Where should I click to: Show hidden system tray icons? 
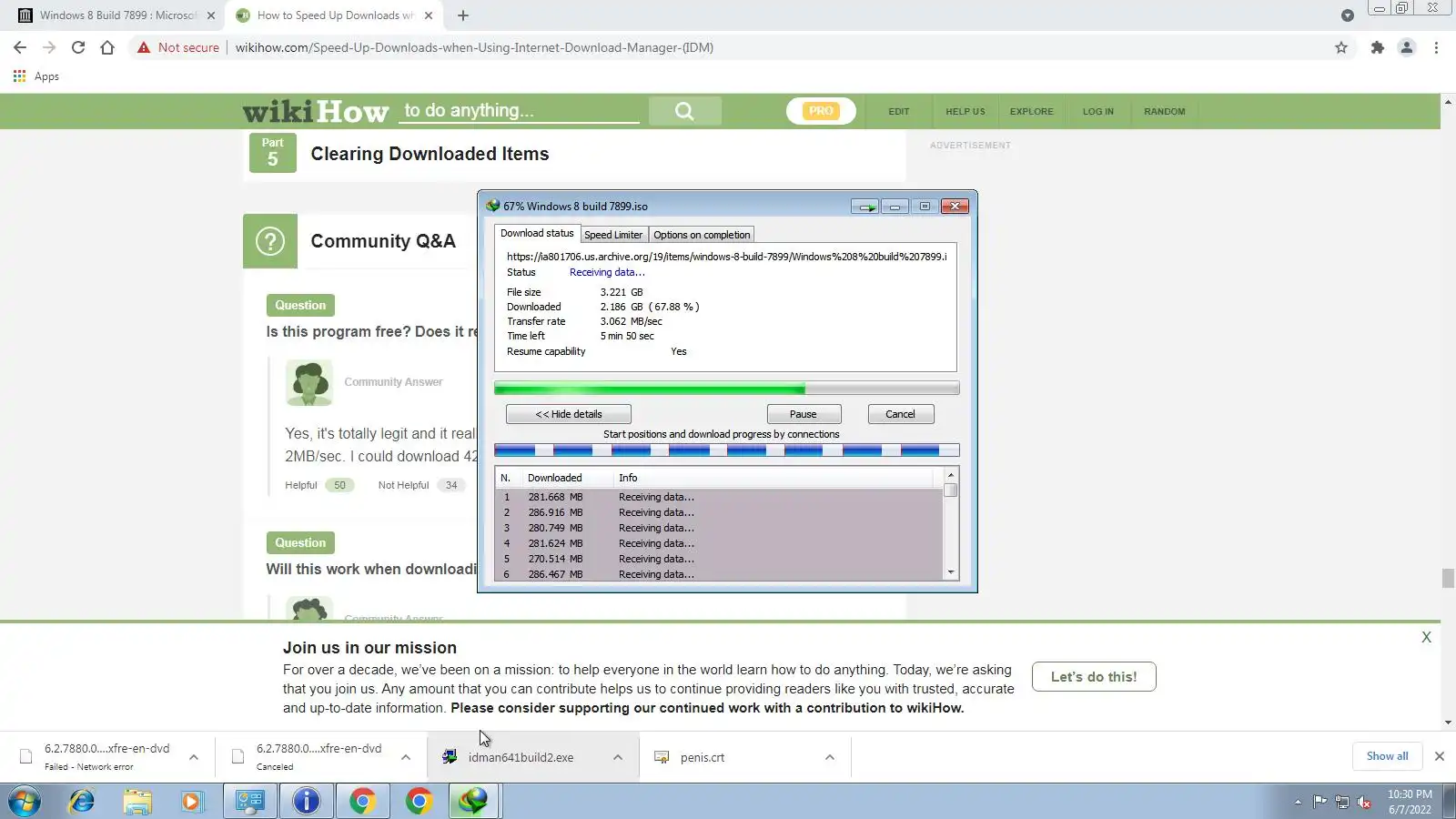click(x=1298, y=802)
